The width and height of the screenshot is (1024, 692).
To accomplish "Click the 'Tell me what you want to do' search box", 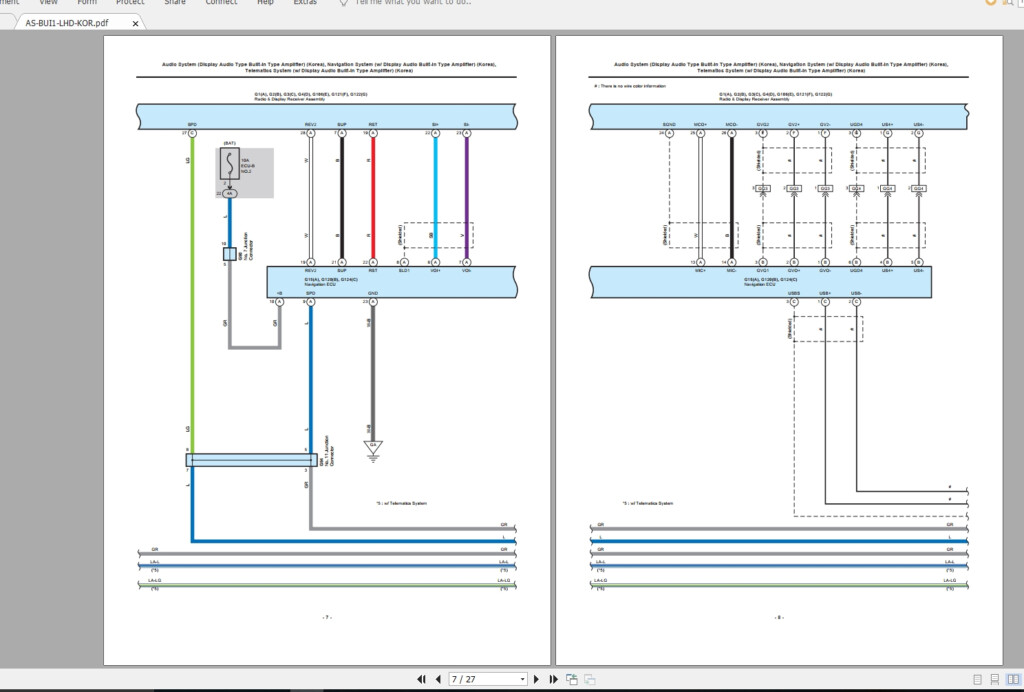I will [413, 3].
